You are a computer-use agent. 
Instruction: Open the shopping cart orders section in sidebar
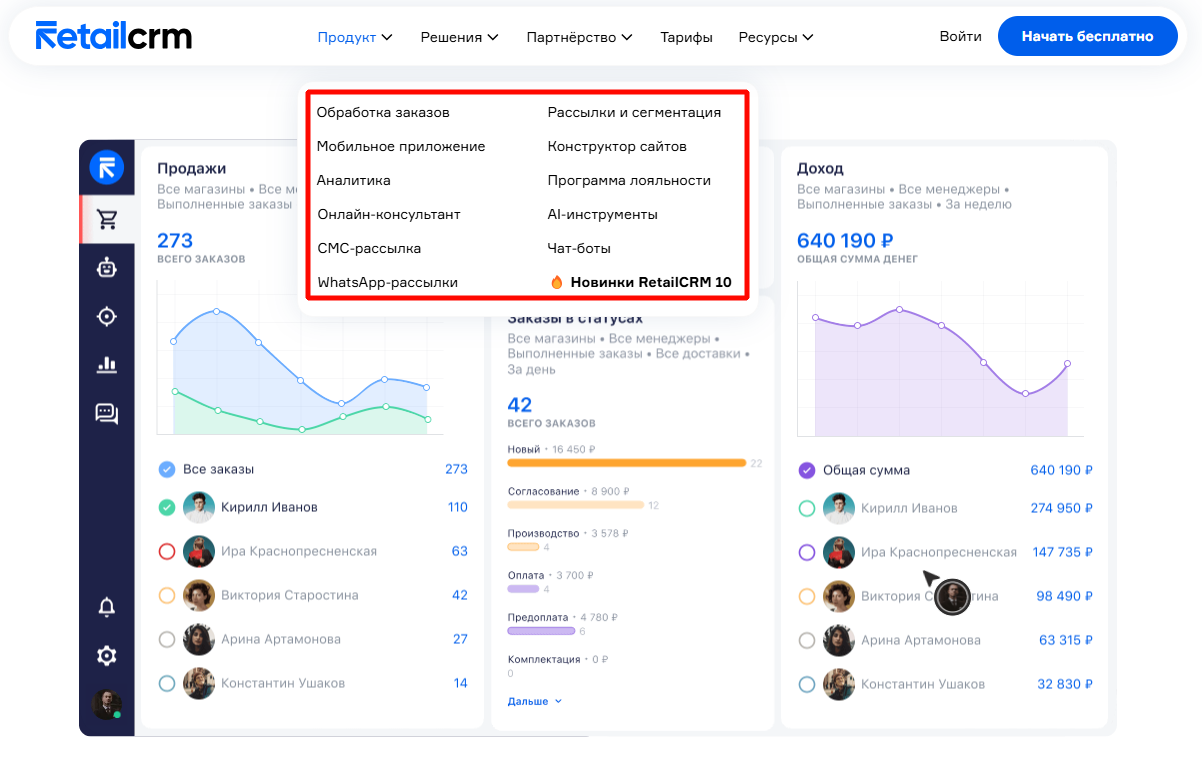pyautogui.click(x=106, y=219)
